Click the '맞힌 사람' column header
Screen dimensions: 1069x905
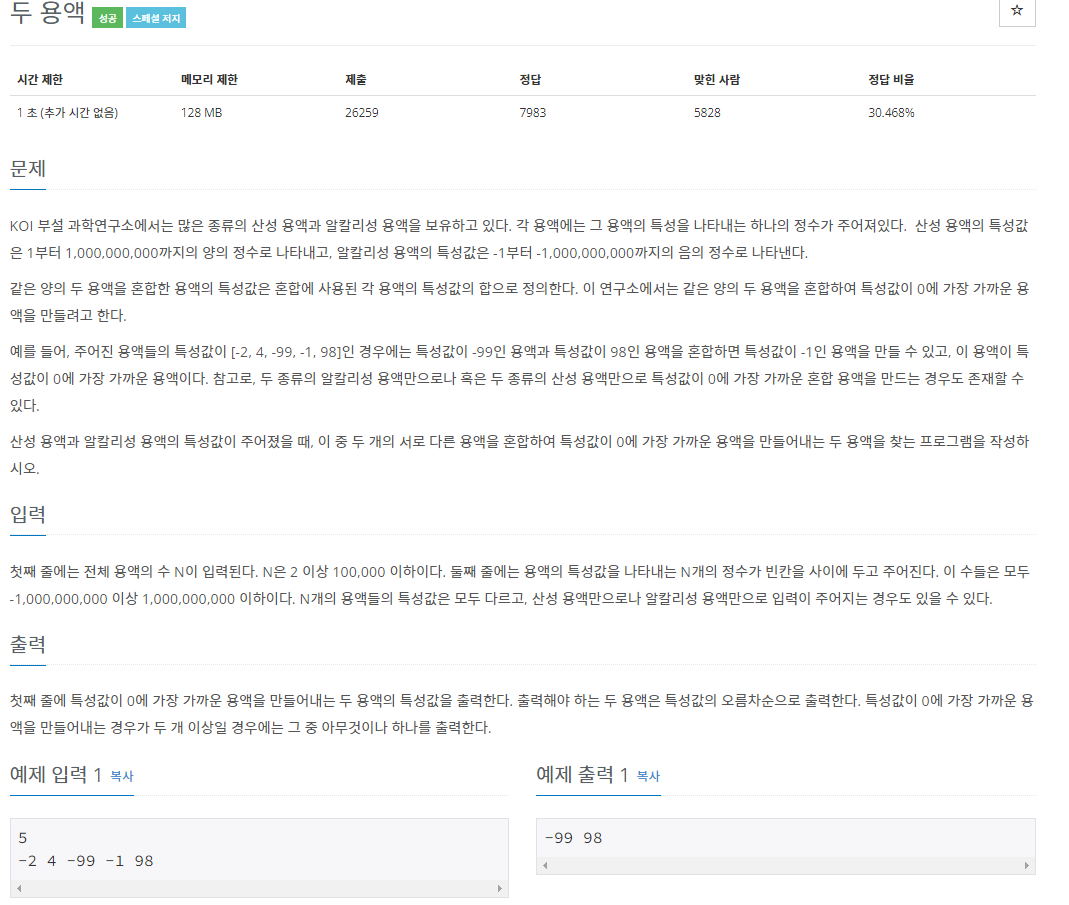(717, 80)
